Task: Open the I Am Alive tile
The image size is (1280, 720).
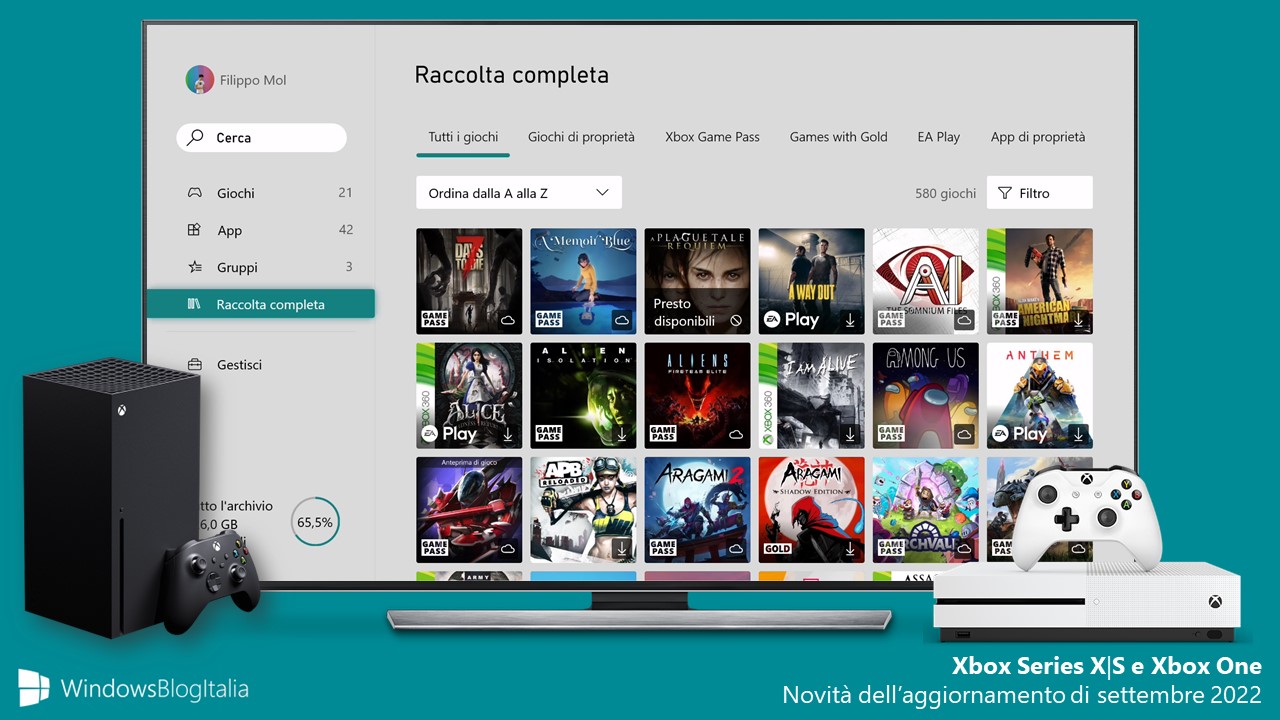Action: click(811, 395)
